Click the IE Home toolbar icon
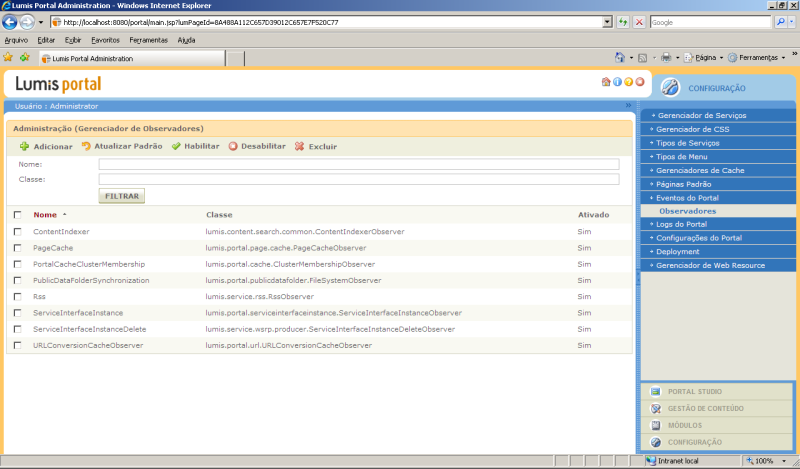 (x=619, y=58)
